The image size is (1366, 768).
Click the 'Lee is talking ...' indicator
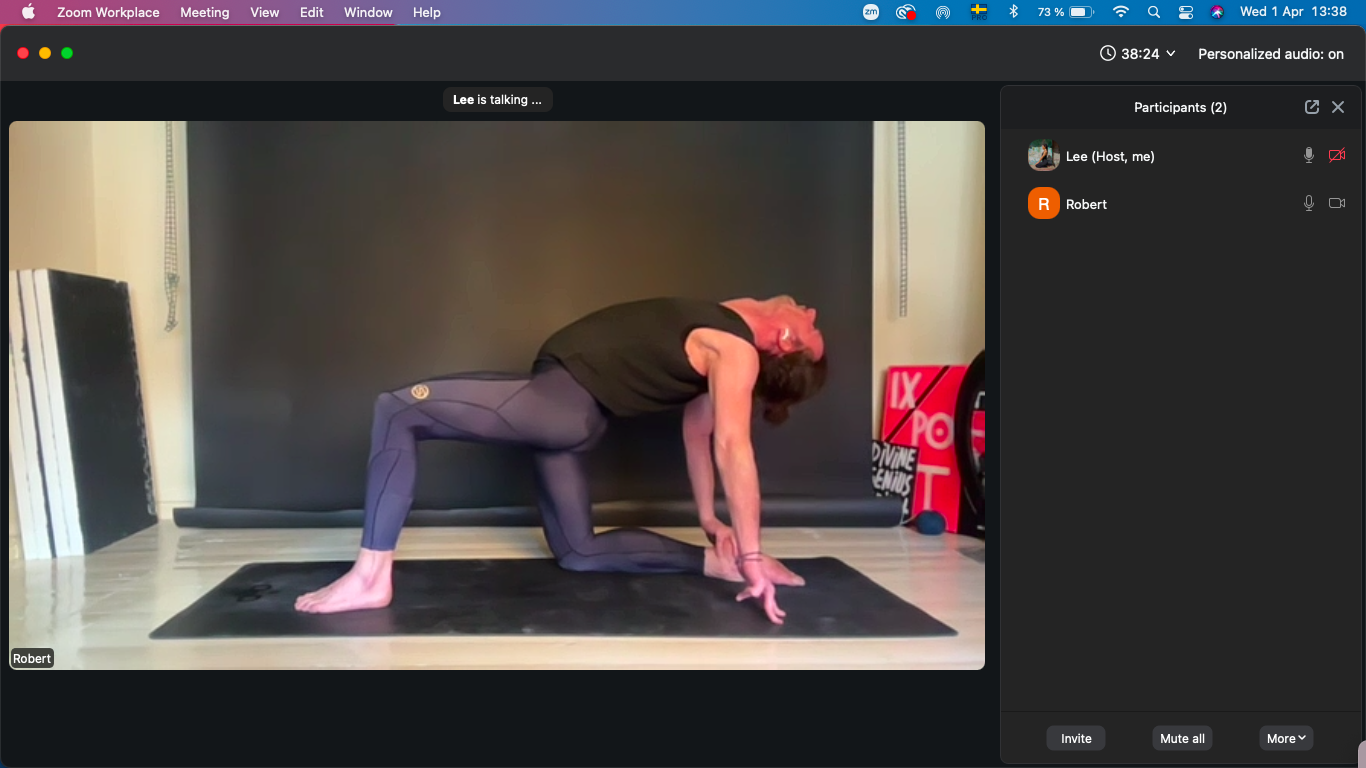click(x=498, y=100)
